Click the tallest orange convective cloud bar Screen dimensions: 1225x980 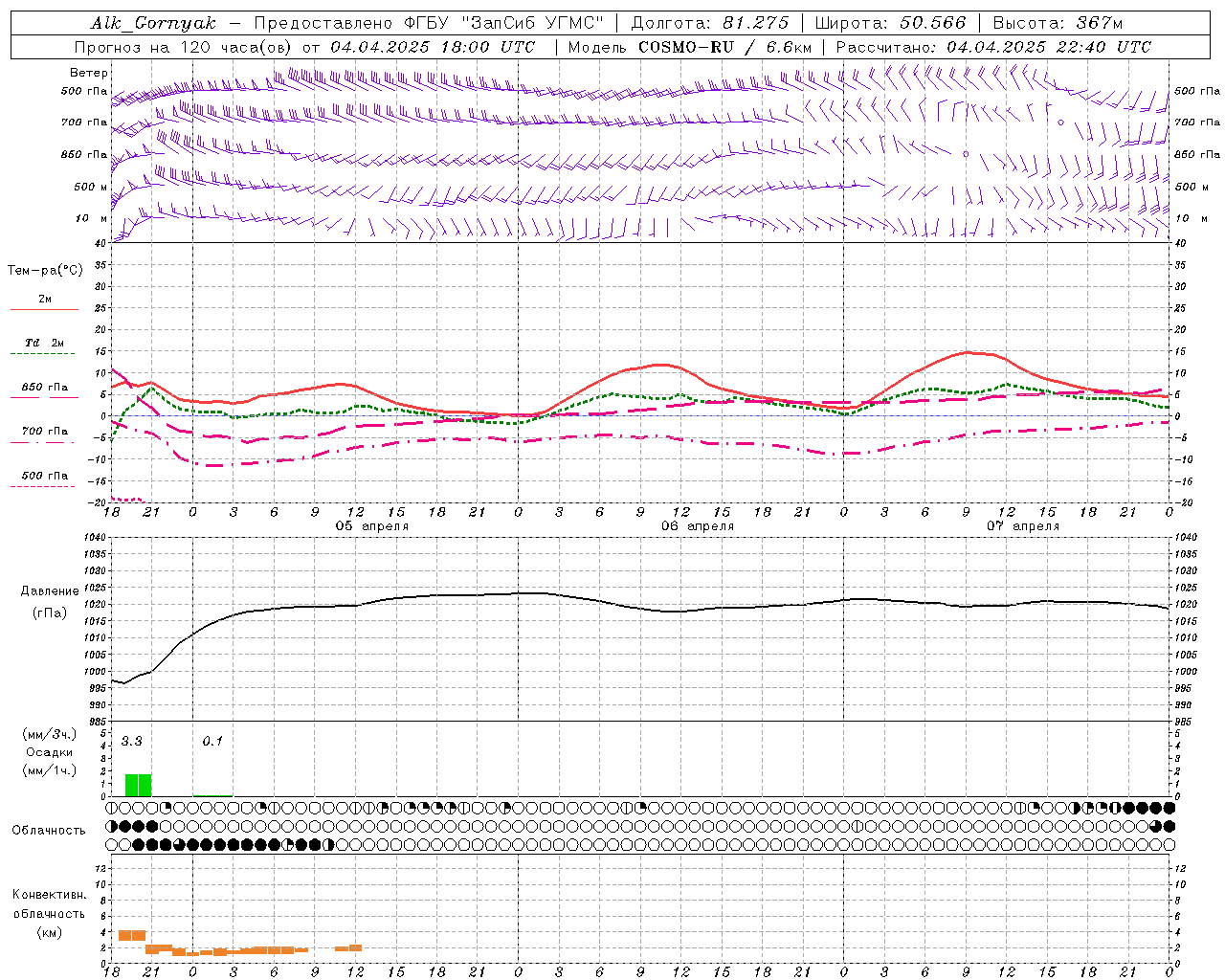click(x=132, y=935)
